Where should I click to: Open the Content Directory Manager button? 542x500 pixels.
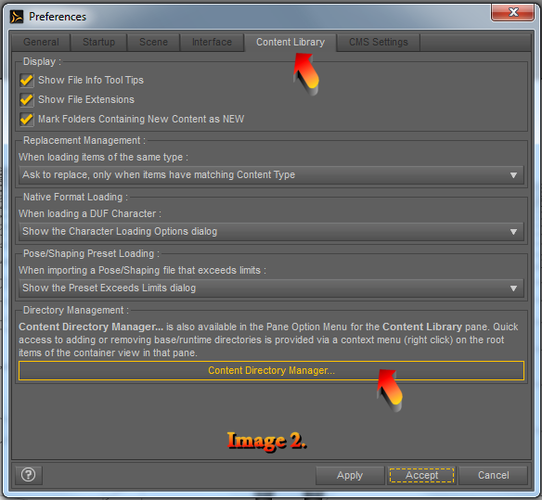(x=271, y=371)
